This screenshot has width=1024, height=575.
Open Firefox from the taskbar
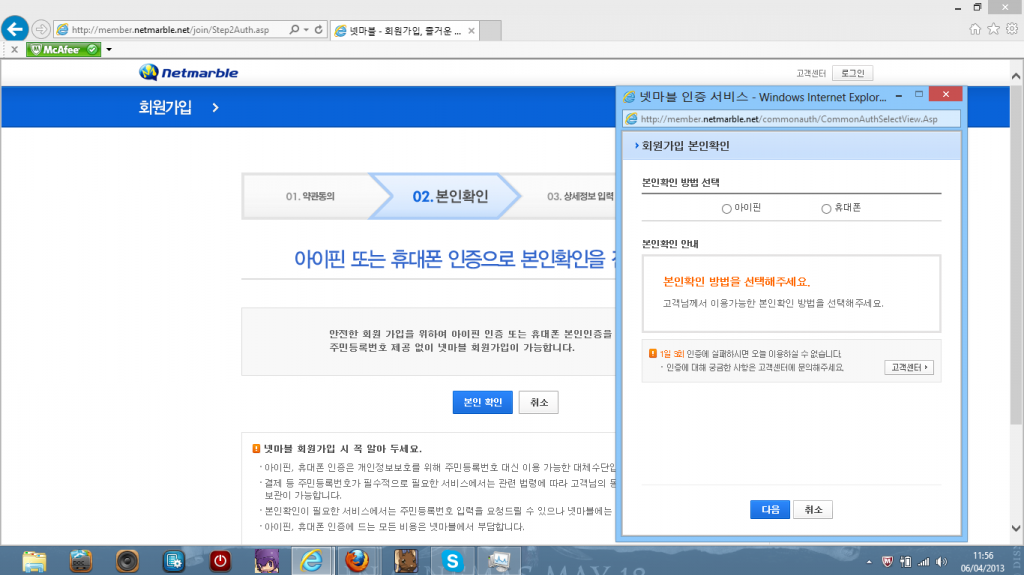pyautogui.click(x=357, y=560)
